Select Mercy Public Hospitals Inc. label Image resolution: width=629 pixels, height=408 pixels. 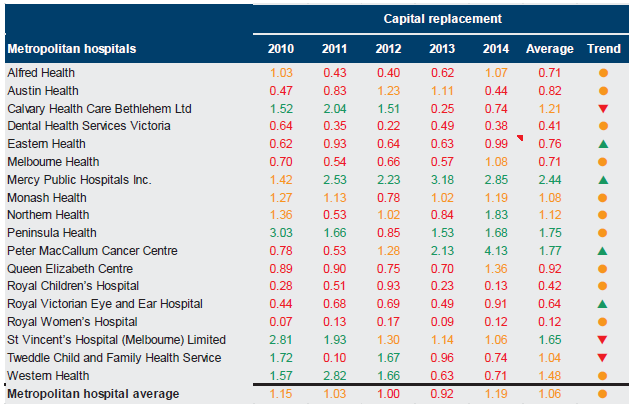coord(79,180)
